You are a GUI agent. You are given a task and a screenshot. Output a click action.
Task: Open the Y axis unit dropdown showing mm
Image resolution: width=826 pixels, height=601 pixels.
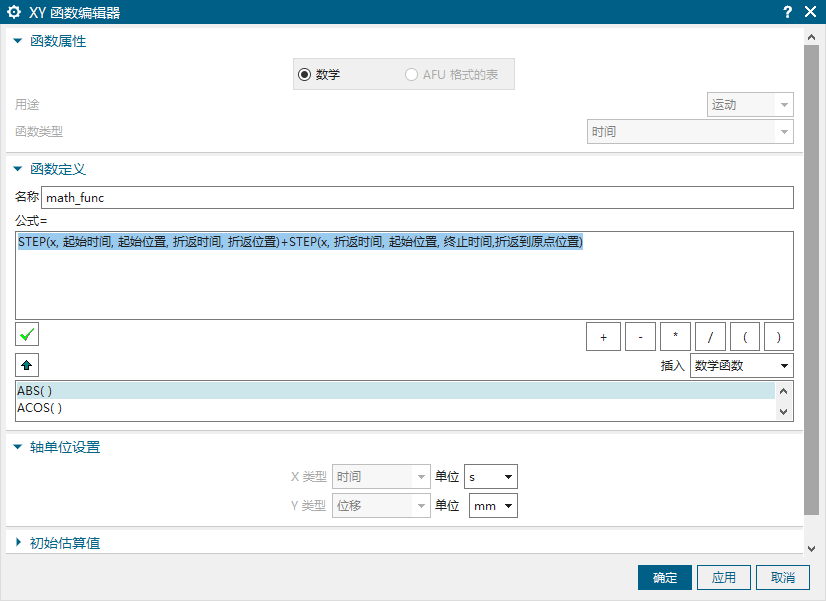(x=492, y=506)
